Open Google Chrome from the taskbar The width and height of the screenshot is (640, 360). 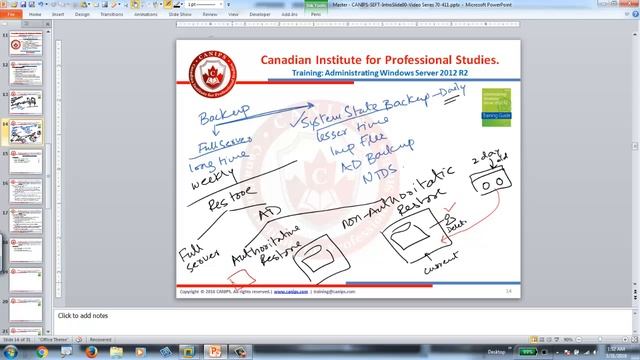tap(42, 352)
